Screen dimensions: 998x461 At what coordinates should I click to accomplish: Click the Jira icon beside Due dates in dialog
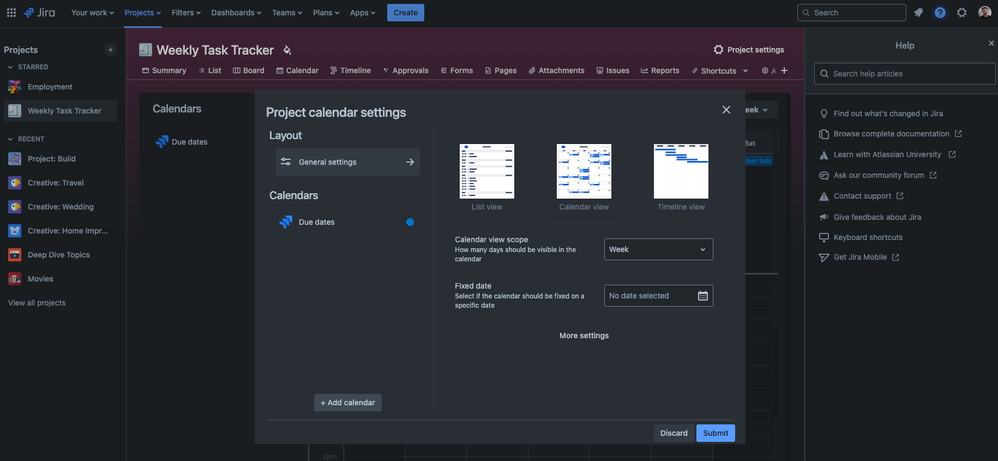[286, 222]
